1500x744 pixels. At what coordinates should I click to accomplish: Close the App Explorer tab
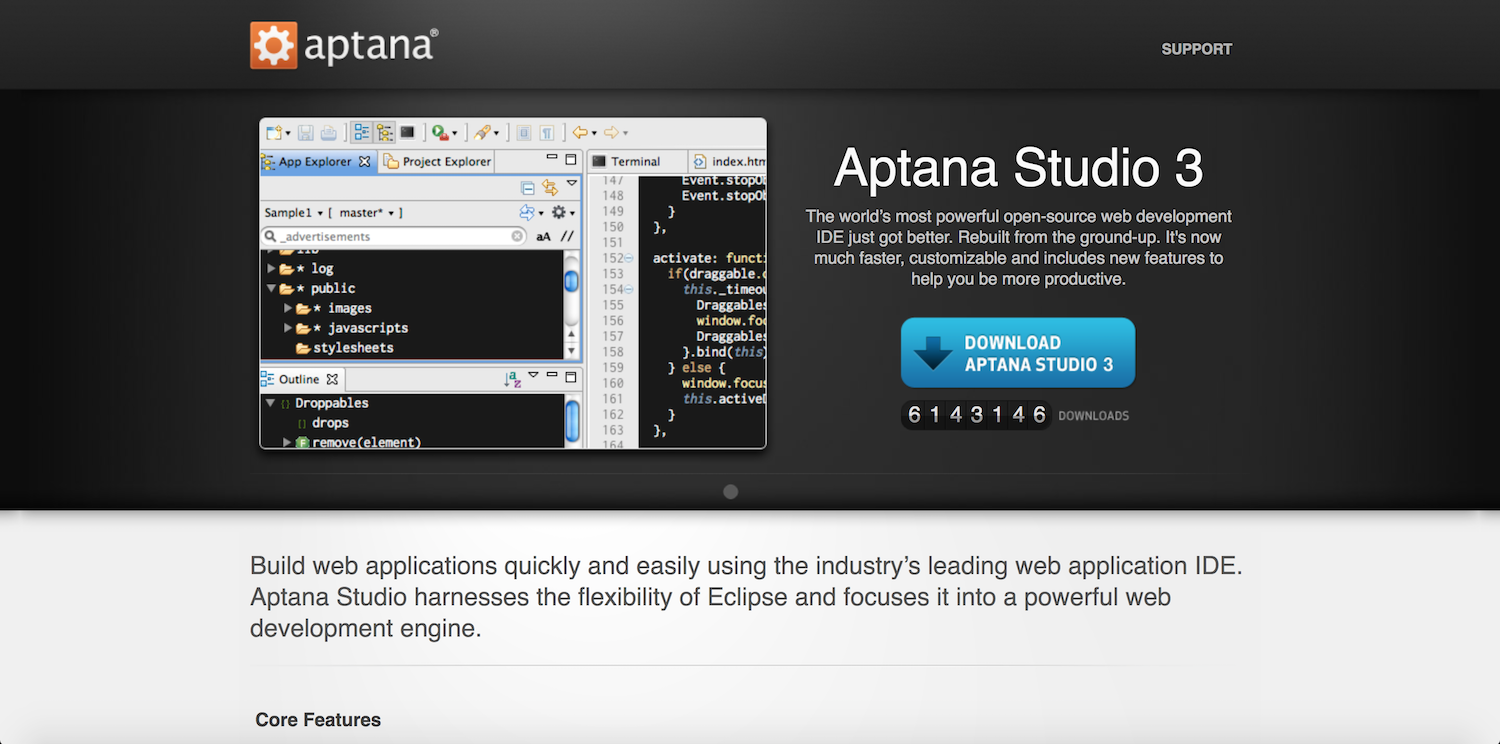[x=364, y=161]
